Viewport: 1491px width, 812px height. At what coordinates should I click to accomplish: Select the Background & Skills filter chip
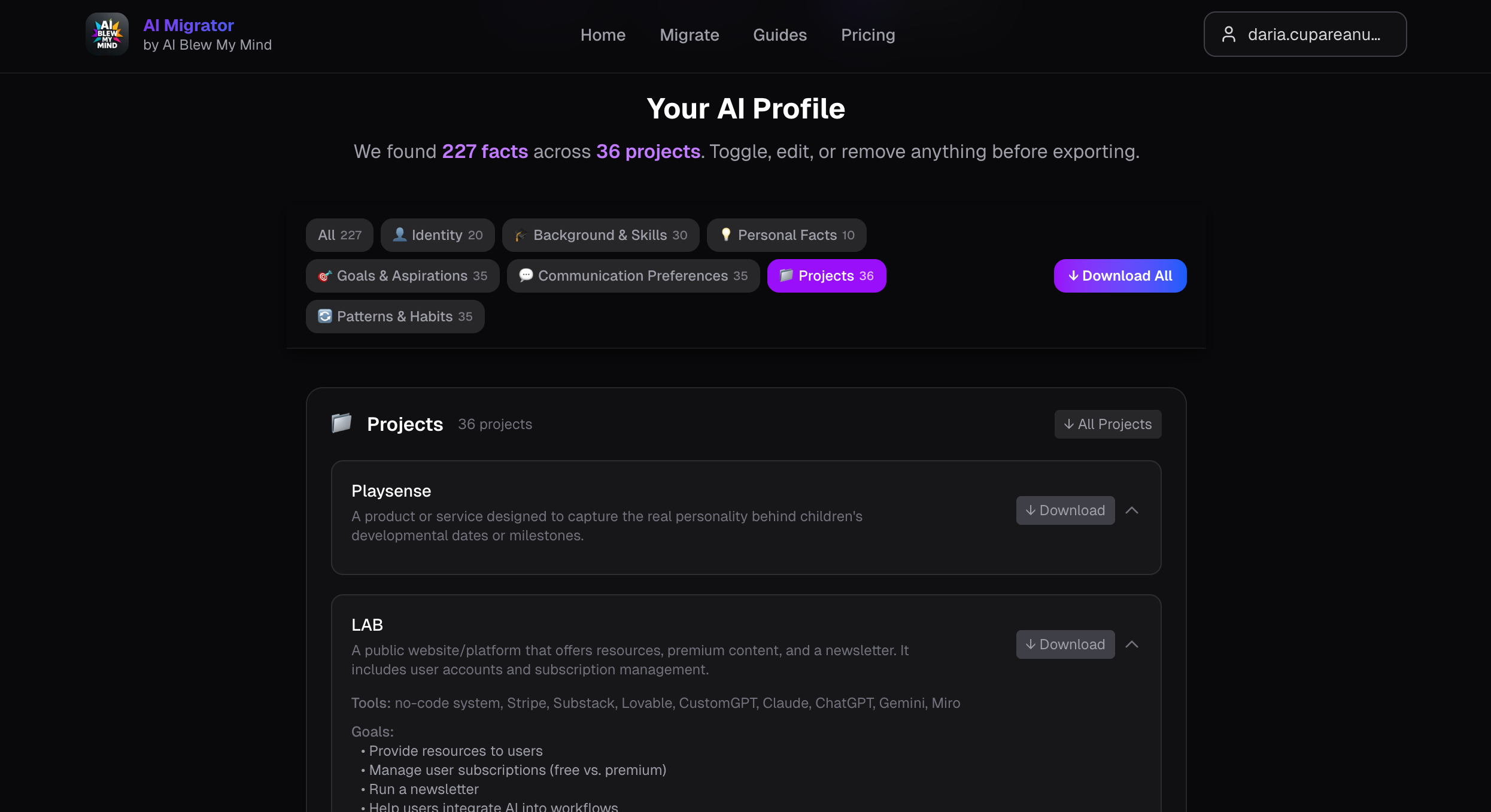pos(600,235)
